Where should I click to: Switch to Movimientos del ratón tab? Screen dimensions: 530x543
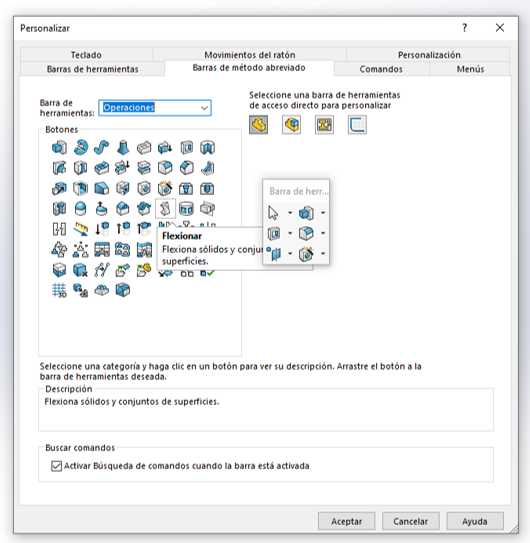pos(250,55)
